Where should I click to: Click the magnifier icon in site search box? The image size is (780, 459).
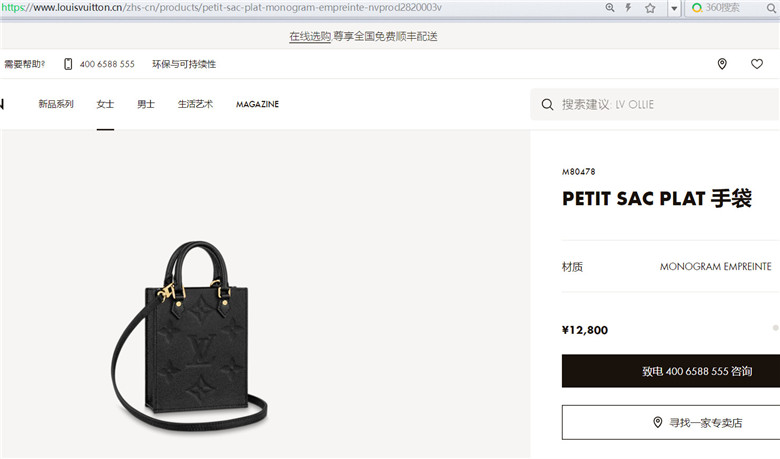[x=547, y=104]
